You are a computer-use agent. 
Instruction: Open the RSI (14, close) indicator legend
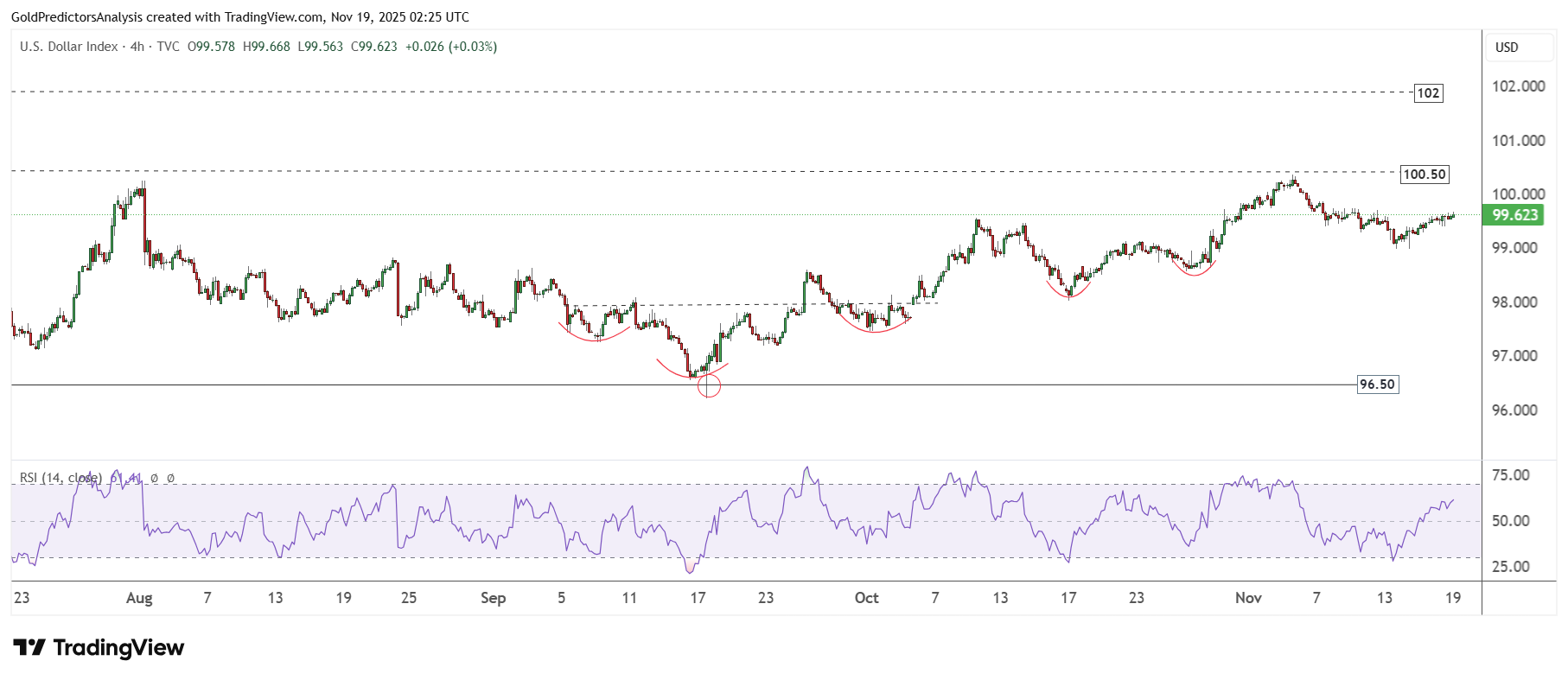[x=61, y=478]
